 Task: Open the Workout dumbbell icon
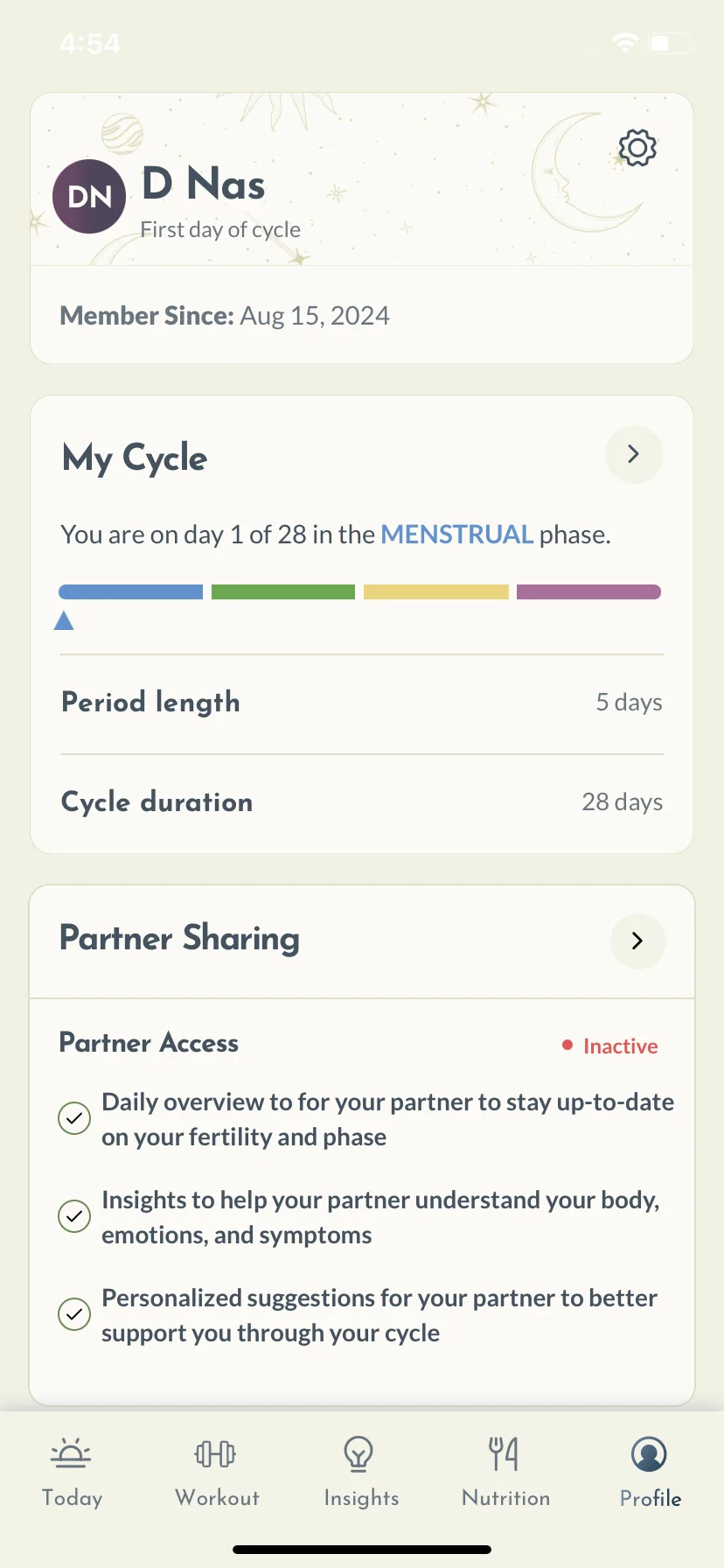click(x=215, y=1453)
